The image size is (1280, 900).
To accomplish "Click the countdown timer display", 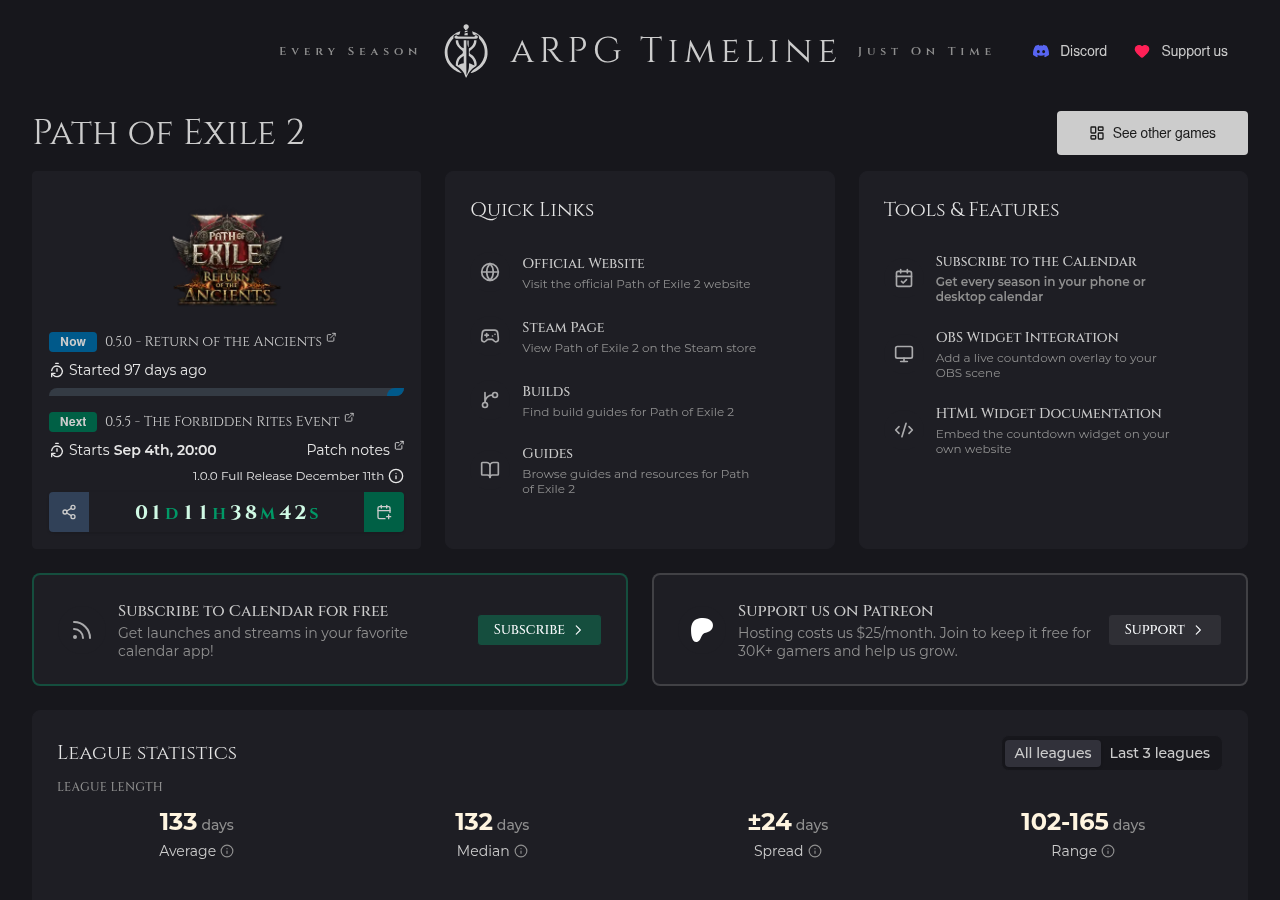I will coord(227,513).
